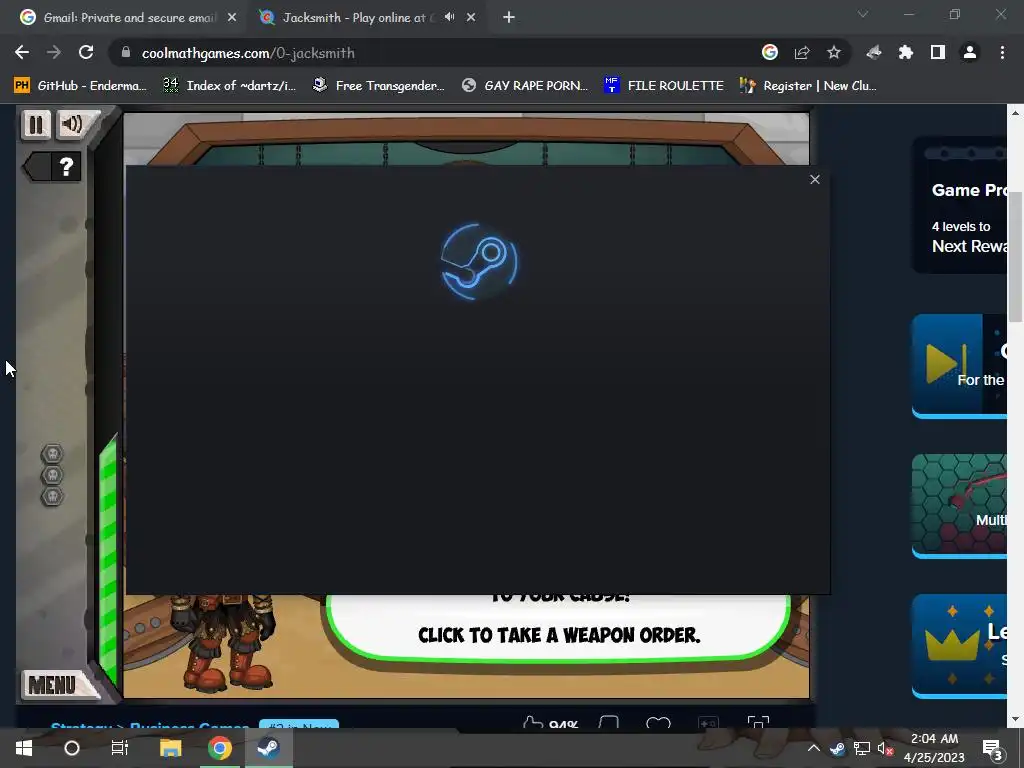
Task: Open File Explorer from the taskbar
Action: click(x=170, y=748)
